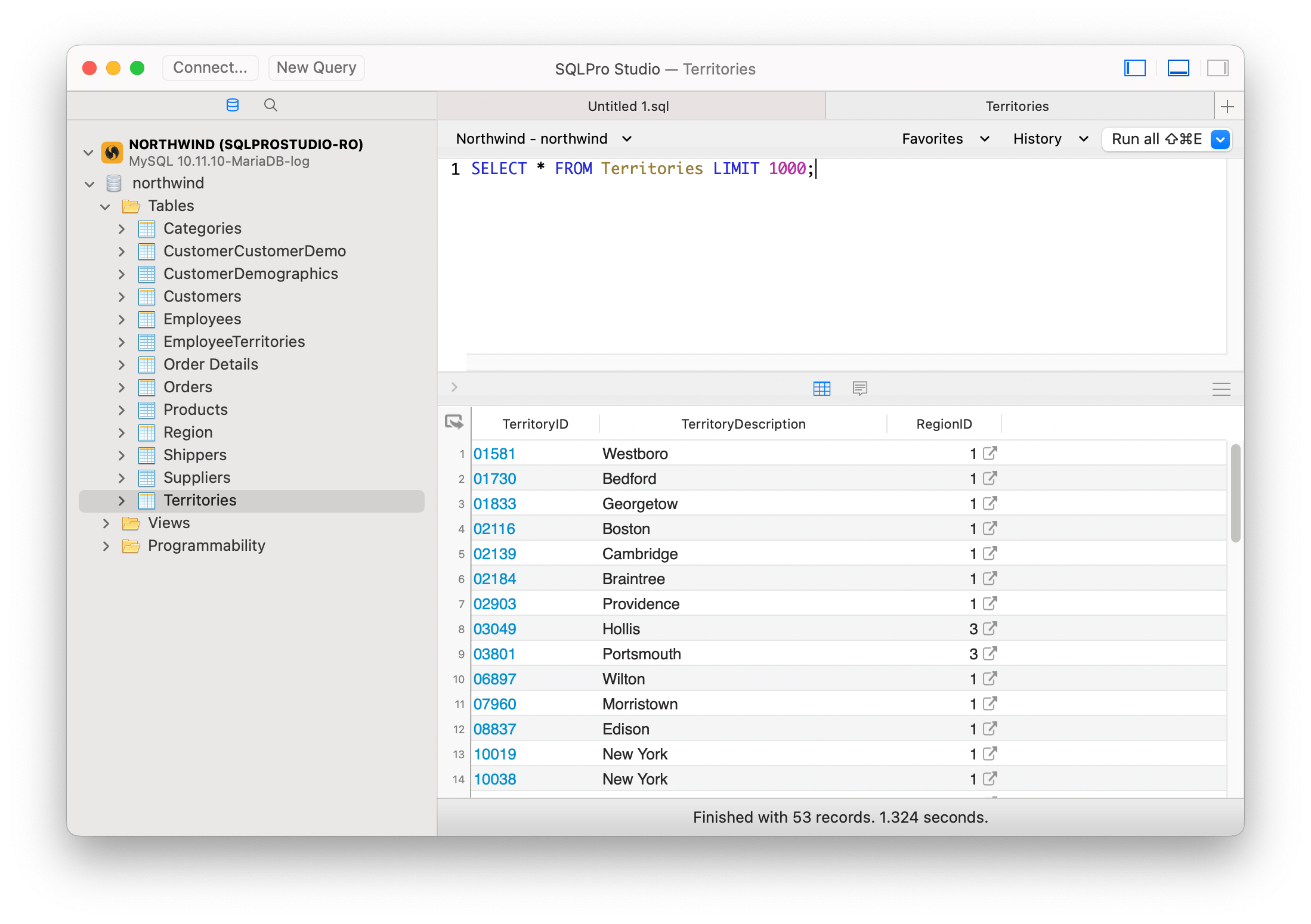Click the New Query button

pos(316,68)
